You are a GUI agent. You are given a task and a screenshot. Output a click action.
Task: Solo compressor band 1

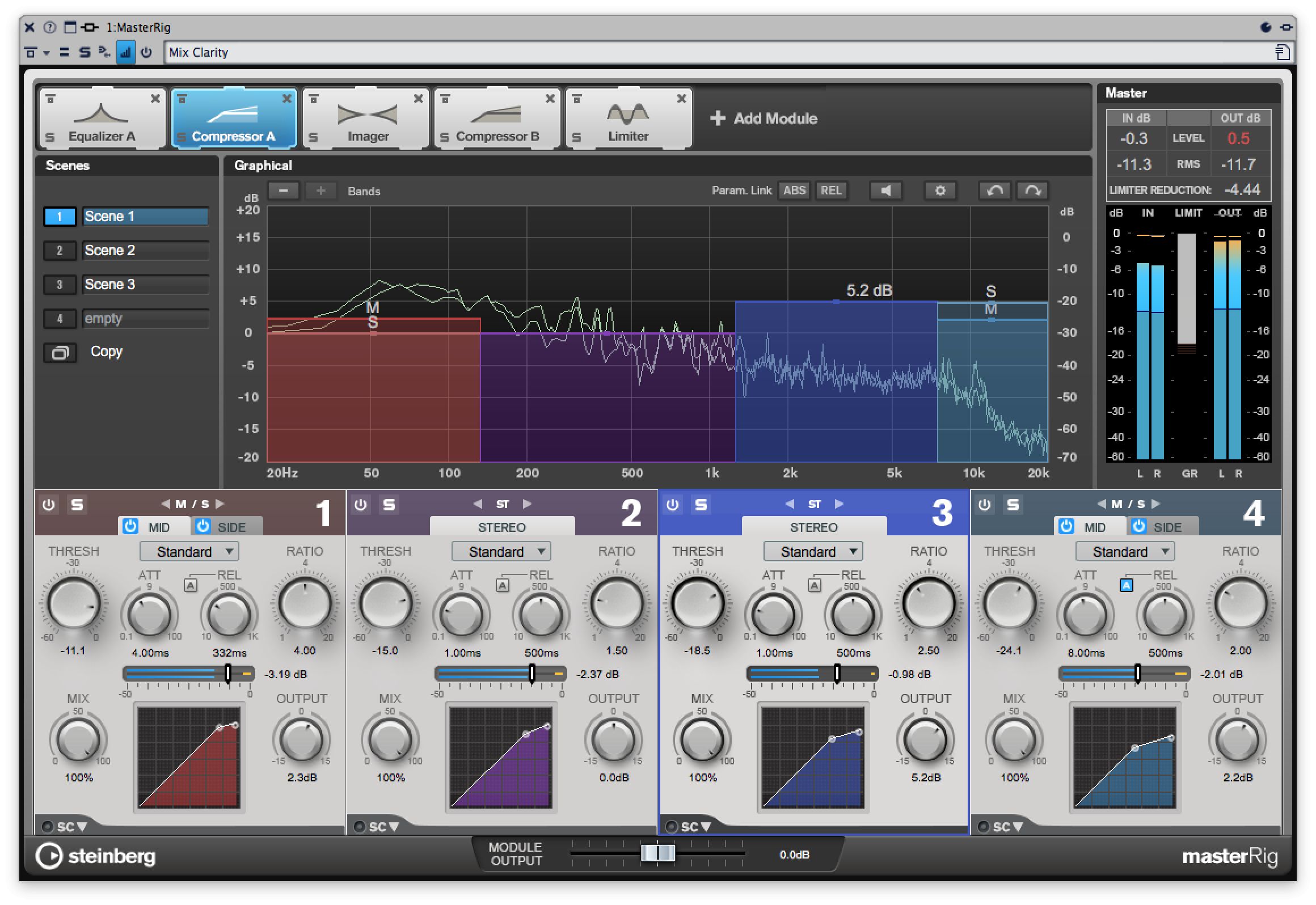pyautogui.click(x=77, y=504)
